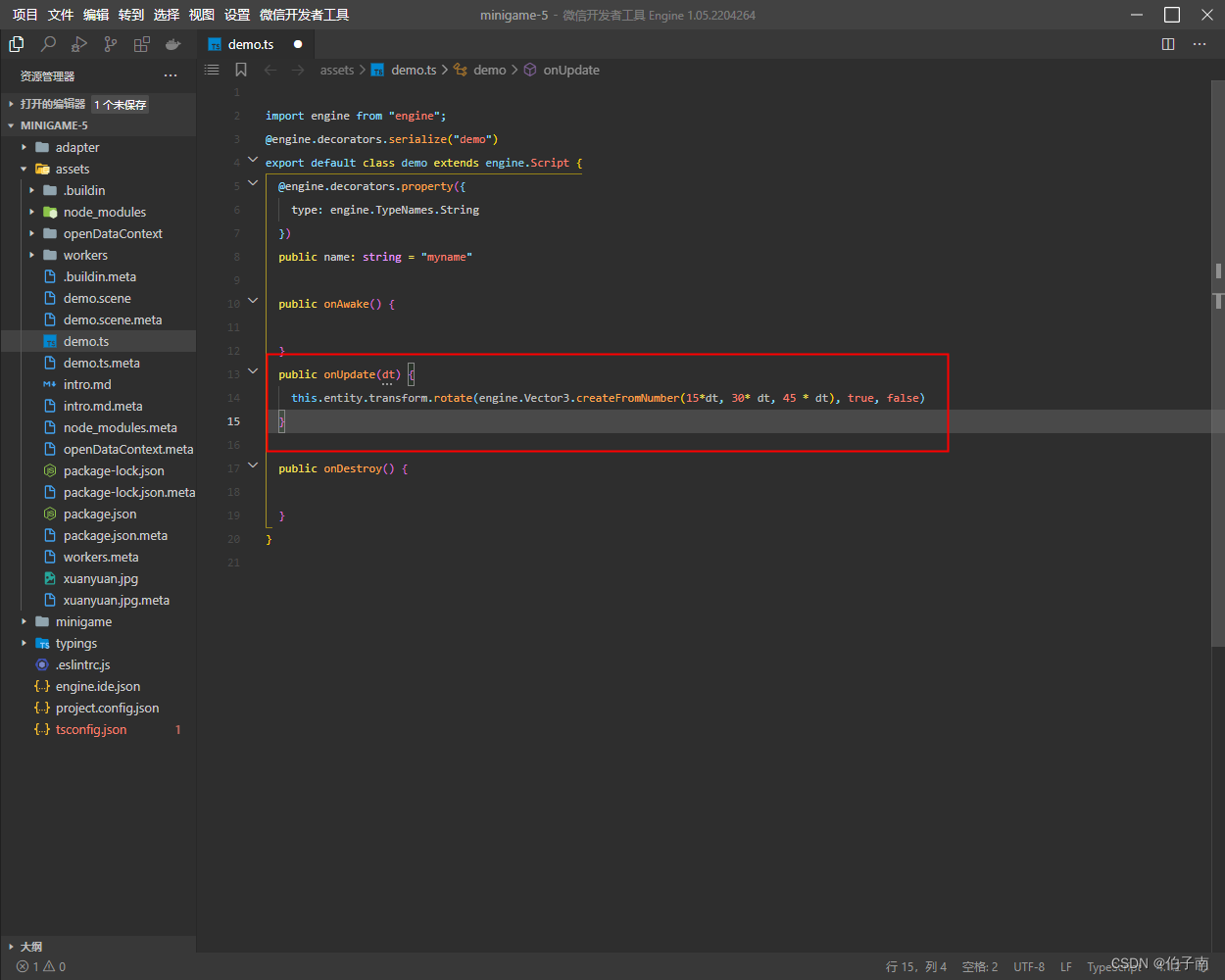Click assets breadcrumb segment

tap(337, 70)
